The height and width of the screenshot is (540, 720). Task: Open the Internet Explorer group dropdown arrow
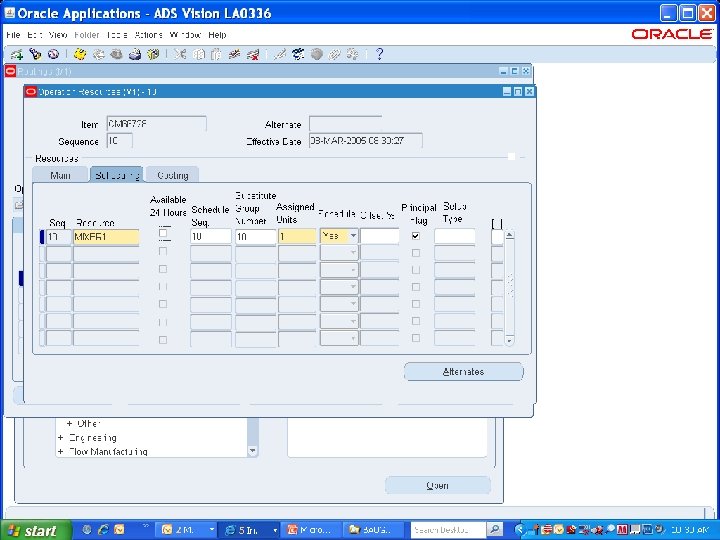point(275,530)
